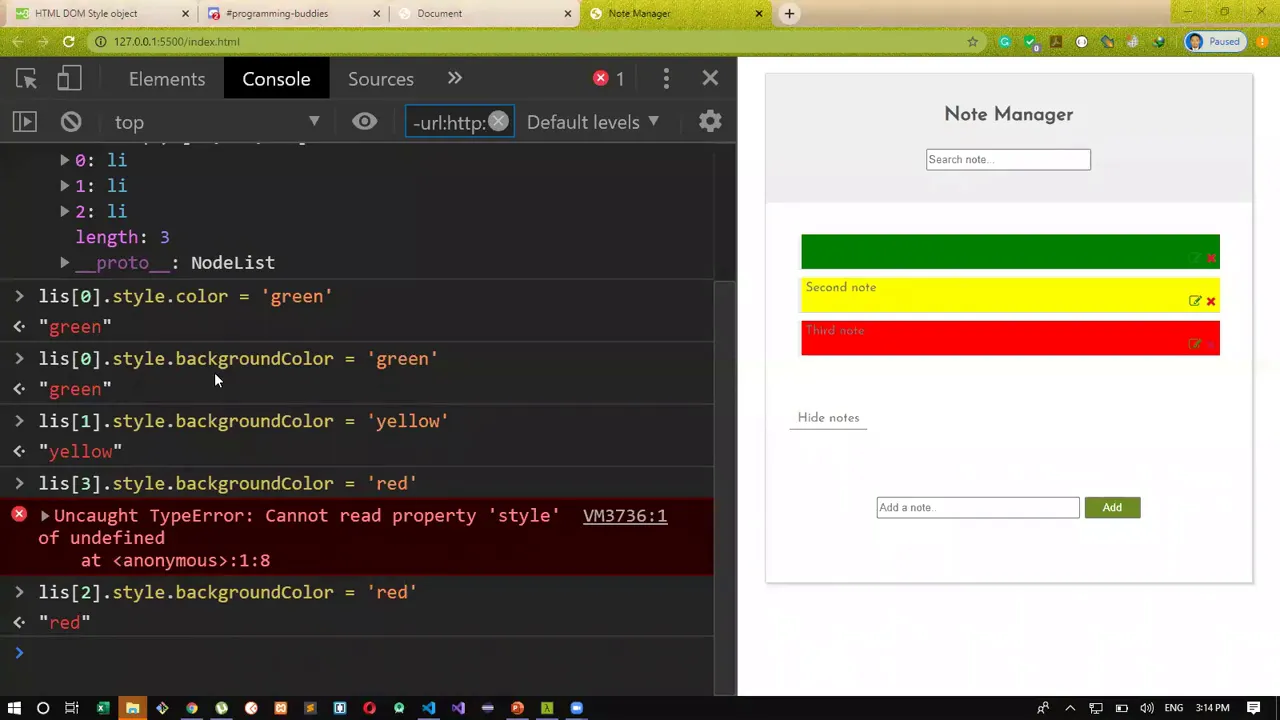
Task: Click the Add button
Action: pos(1112,508)
